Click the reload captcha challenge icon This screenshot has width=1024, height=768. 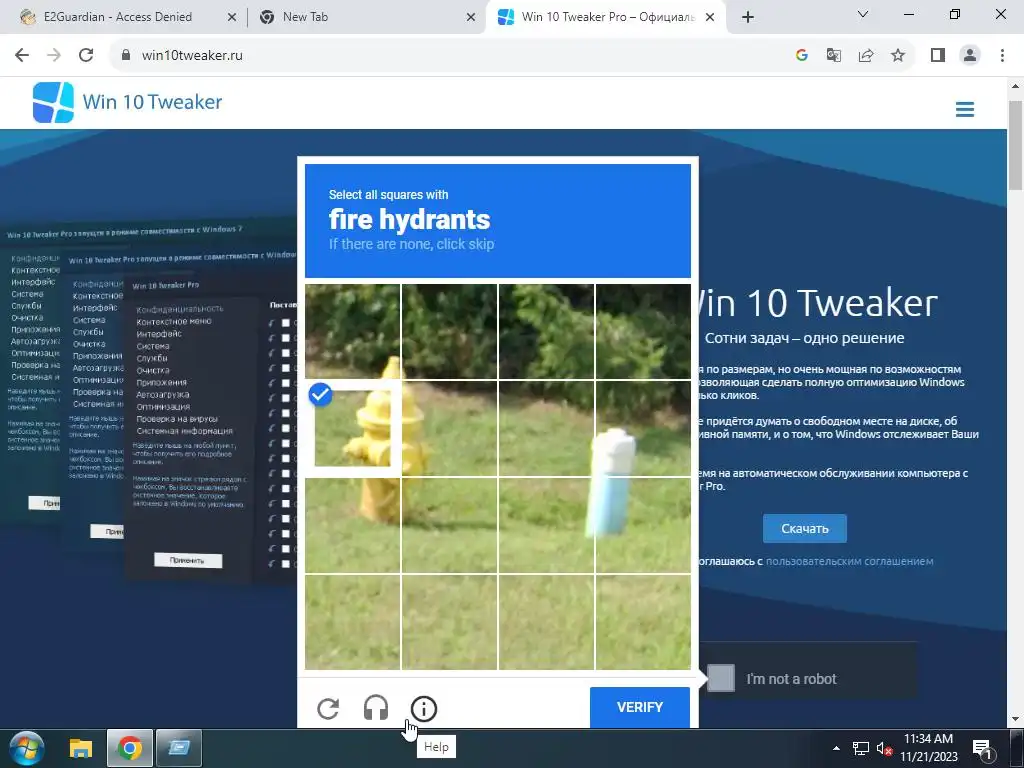[328, 709]
